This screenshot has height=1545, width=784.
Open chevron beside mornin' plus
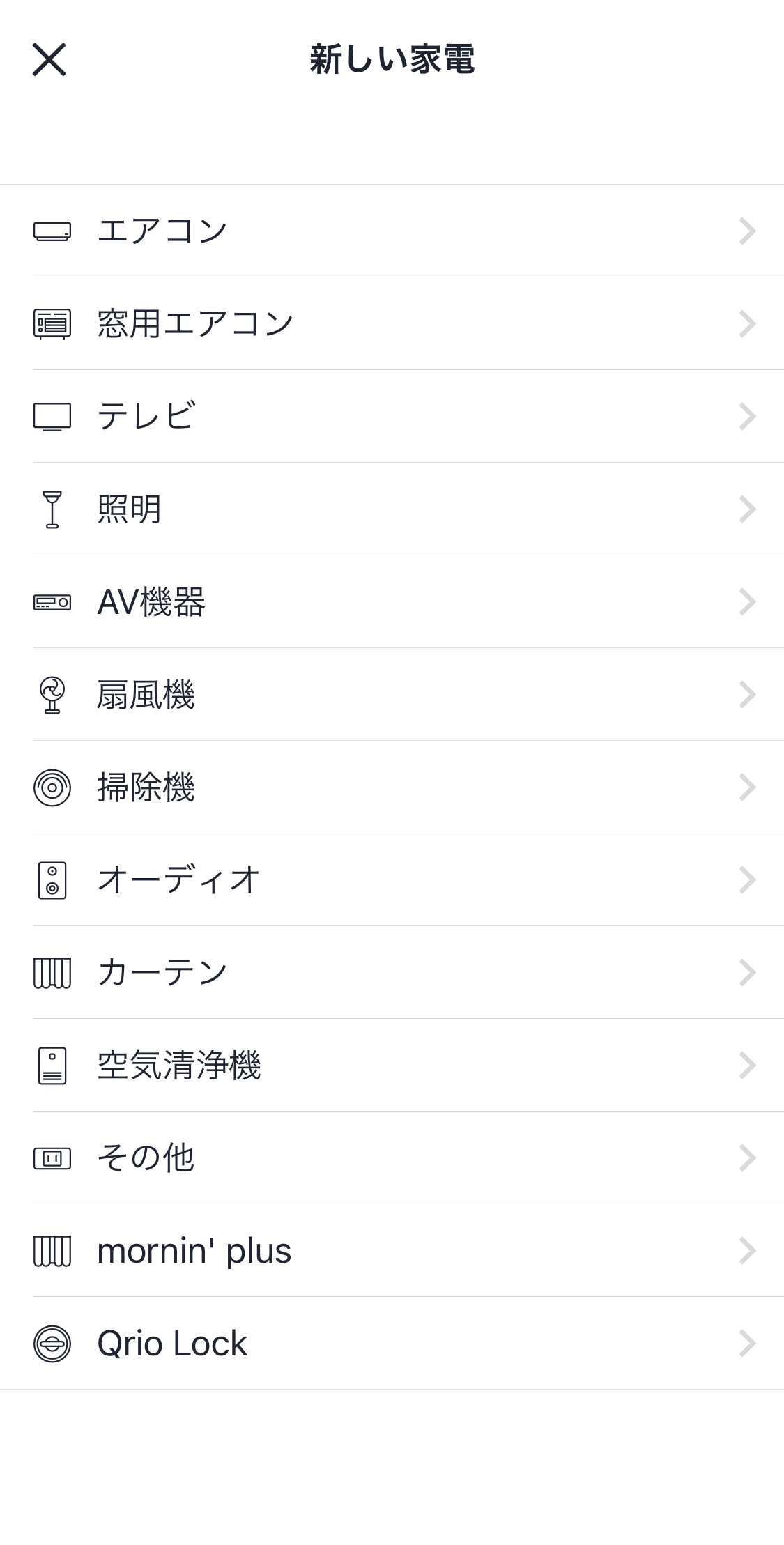point(747,1251)
